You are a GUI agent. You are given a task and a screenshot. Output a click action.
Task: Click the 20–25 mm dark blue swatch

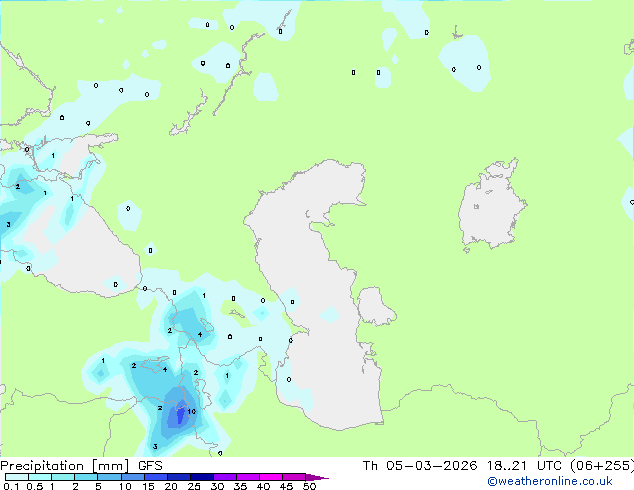tap(179, 477)
